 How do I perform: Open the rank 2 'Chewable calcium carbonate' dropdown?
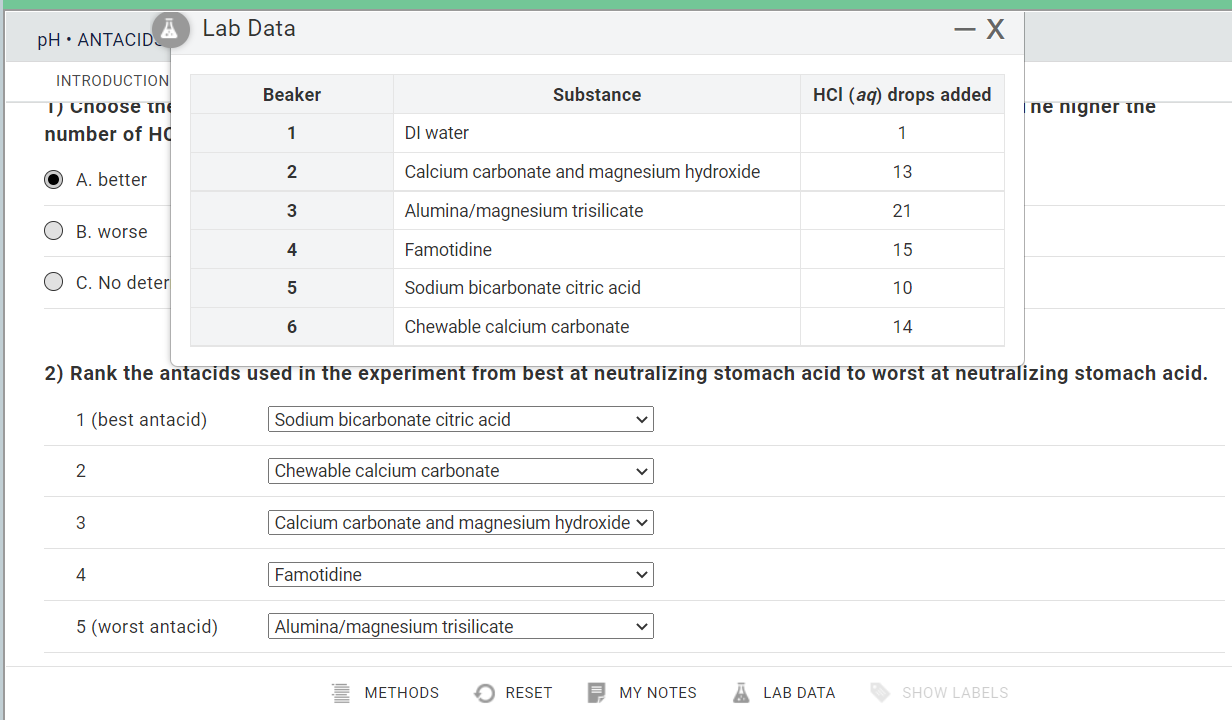460,471
